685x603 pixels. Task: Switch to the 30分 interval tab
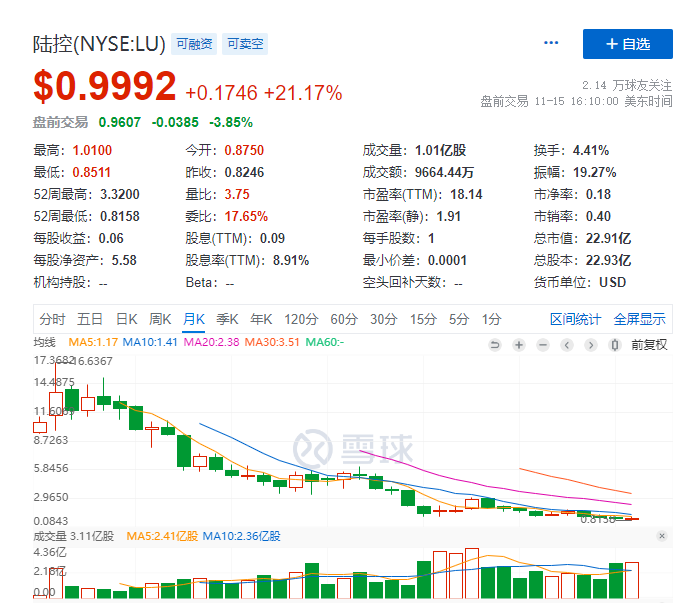point(384,319)
